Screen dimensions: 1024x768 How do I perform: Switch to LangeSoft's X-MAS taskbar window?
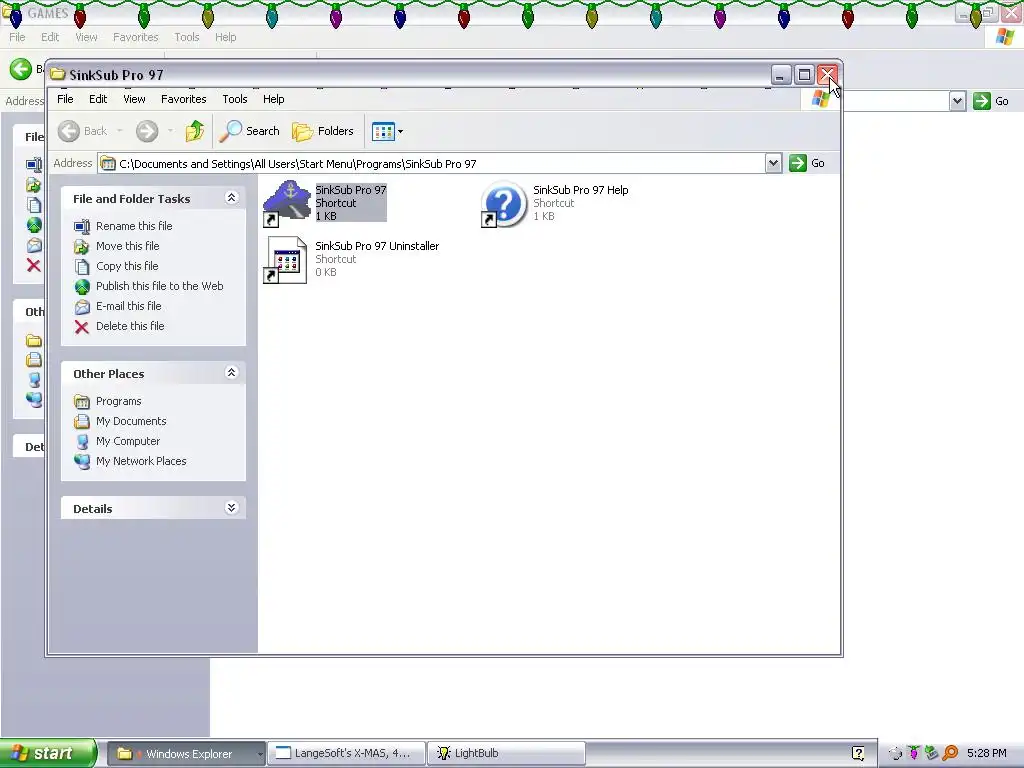(346, 754)
